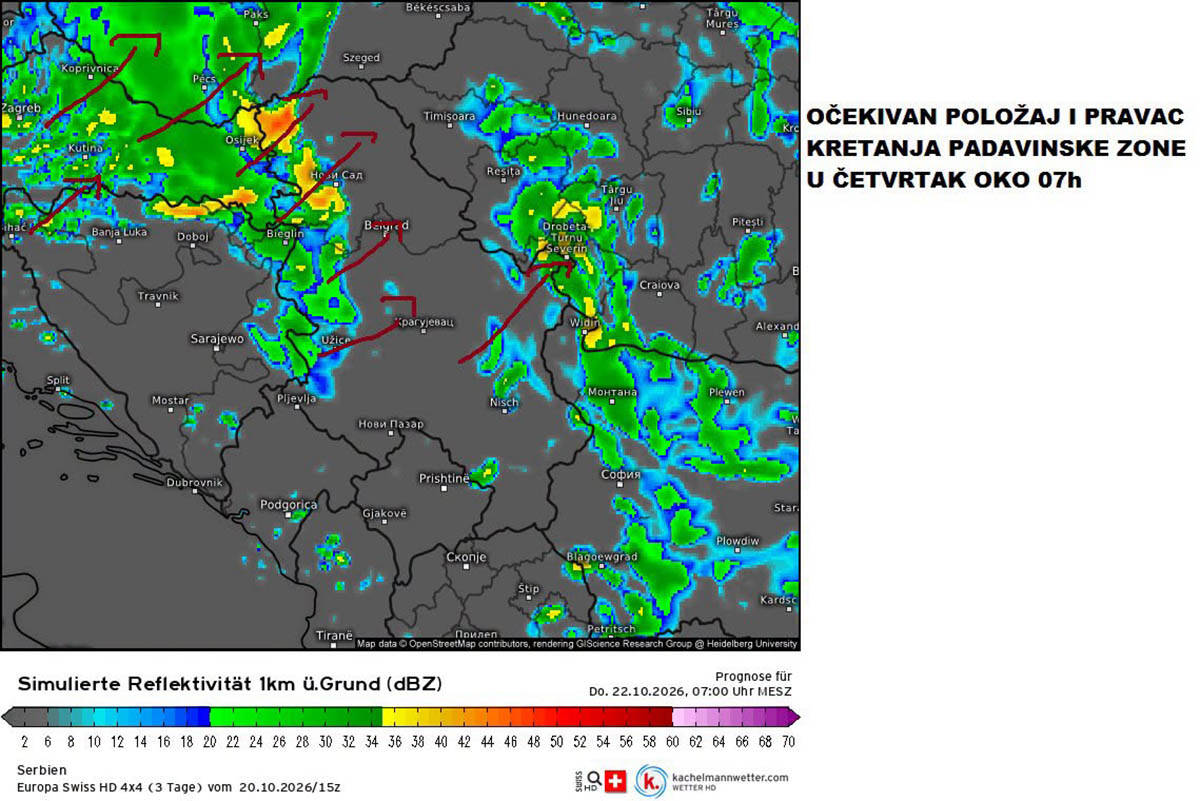Select the Pljevlja city label

pos(297,398)
